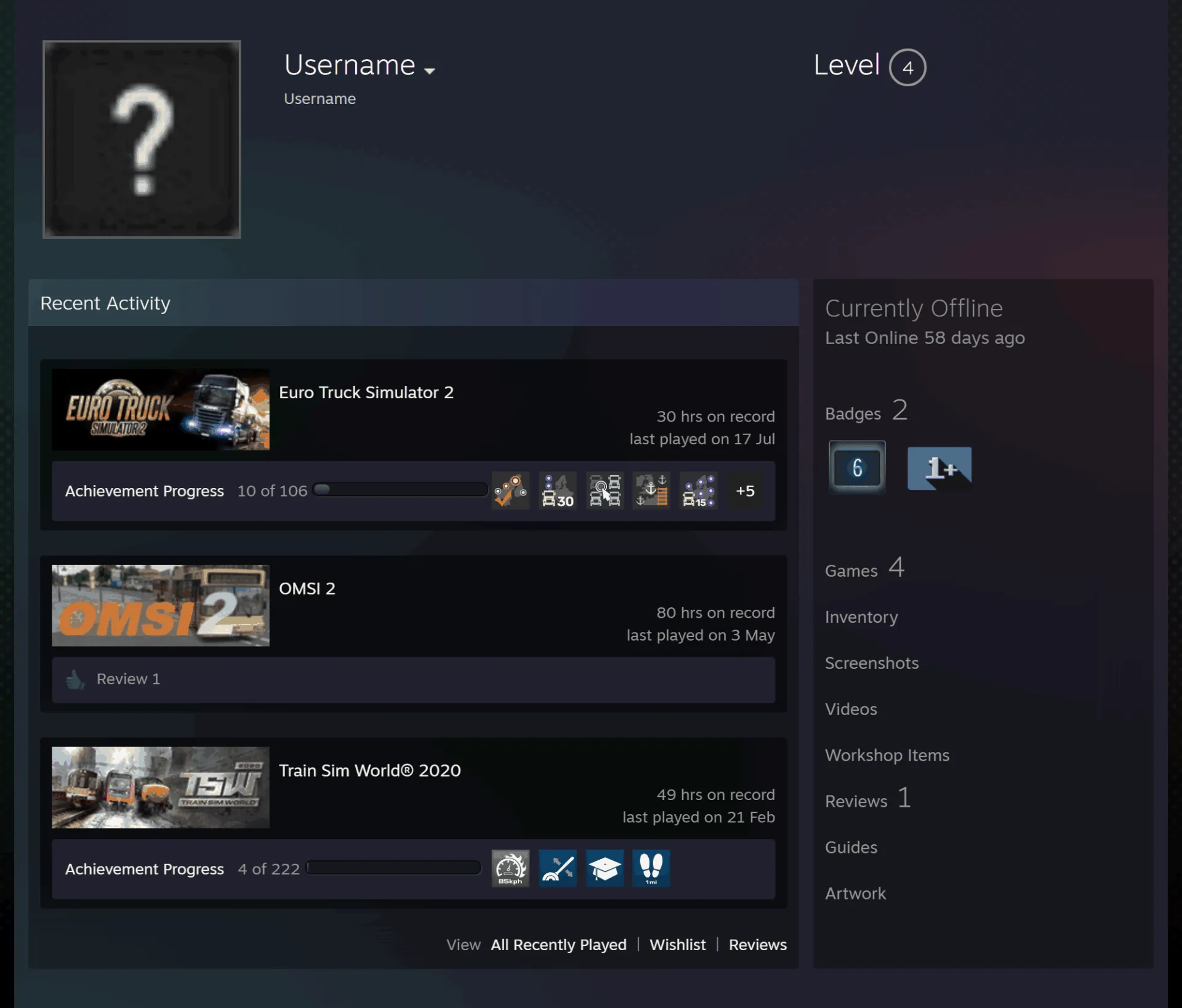This screenshot has height=1008, width=1182.
Task: Open the Euro Truck Simulator 2 banner
Action: click(x=161, y=409)
